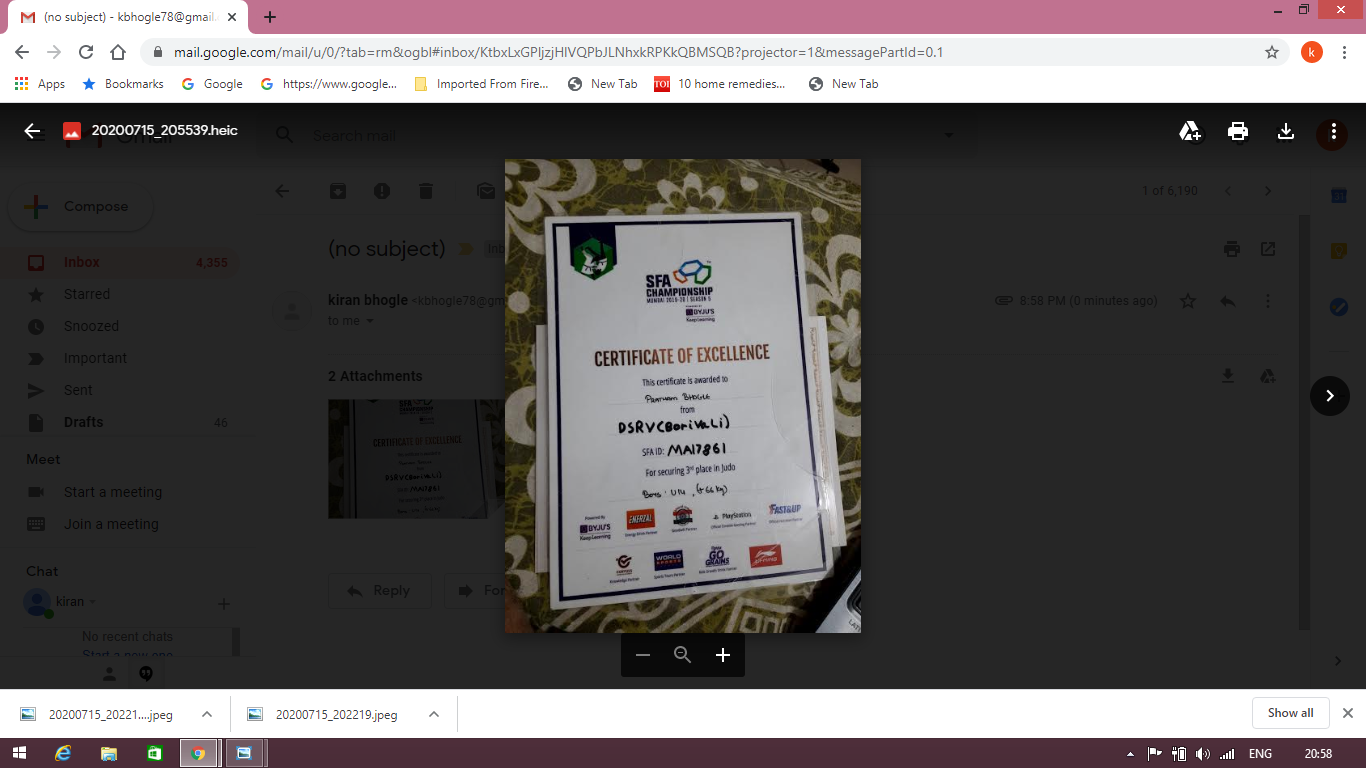Open a new browser tab

(270, 17)
